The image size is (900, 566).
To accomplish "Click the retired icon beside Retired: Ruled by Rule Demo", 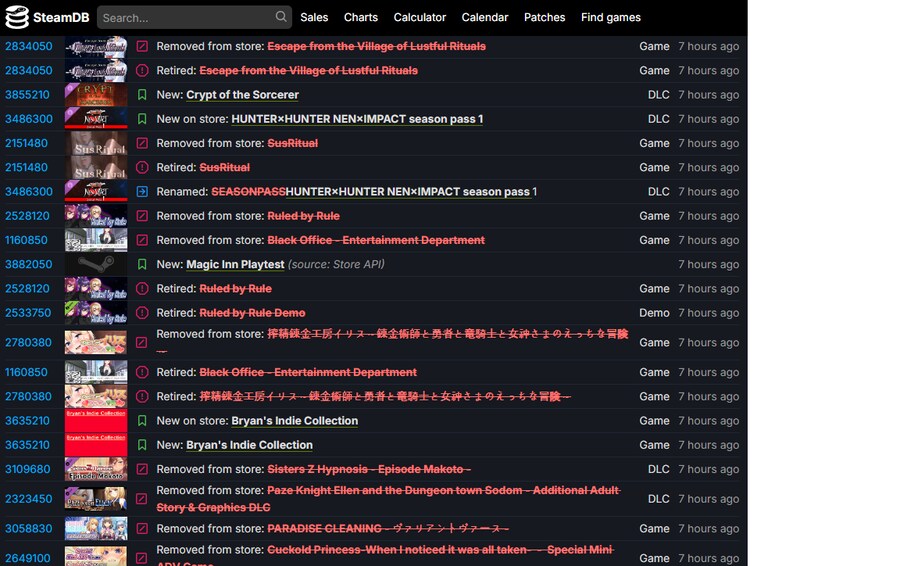I will [x=142, y=313].
